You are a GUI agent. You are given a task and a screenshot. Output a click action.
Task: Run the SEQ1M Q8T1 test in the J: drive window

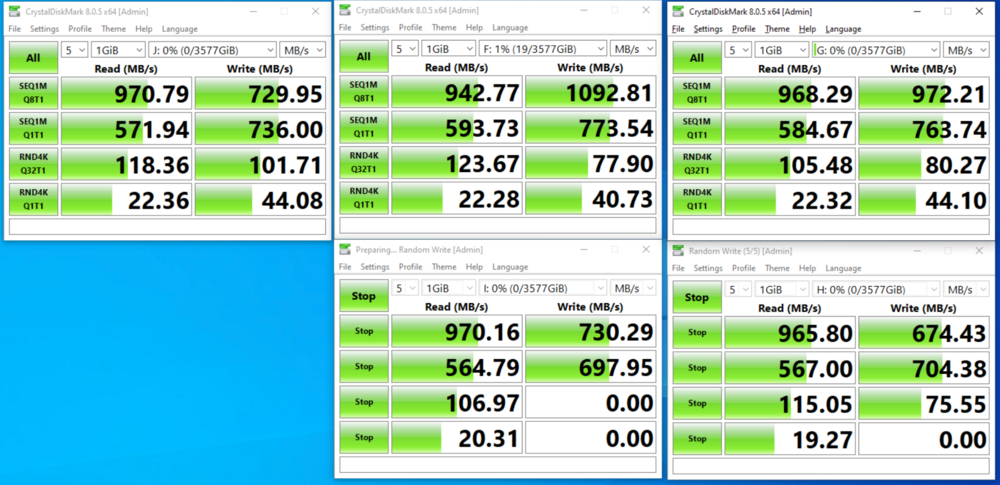(33, 94)
